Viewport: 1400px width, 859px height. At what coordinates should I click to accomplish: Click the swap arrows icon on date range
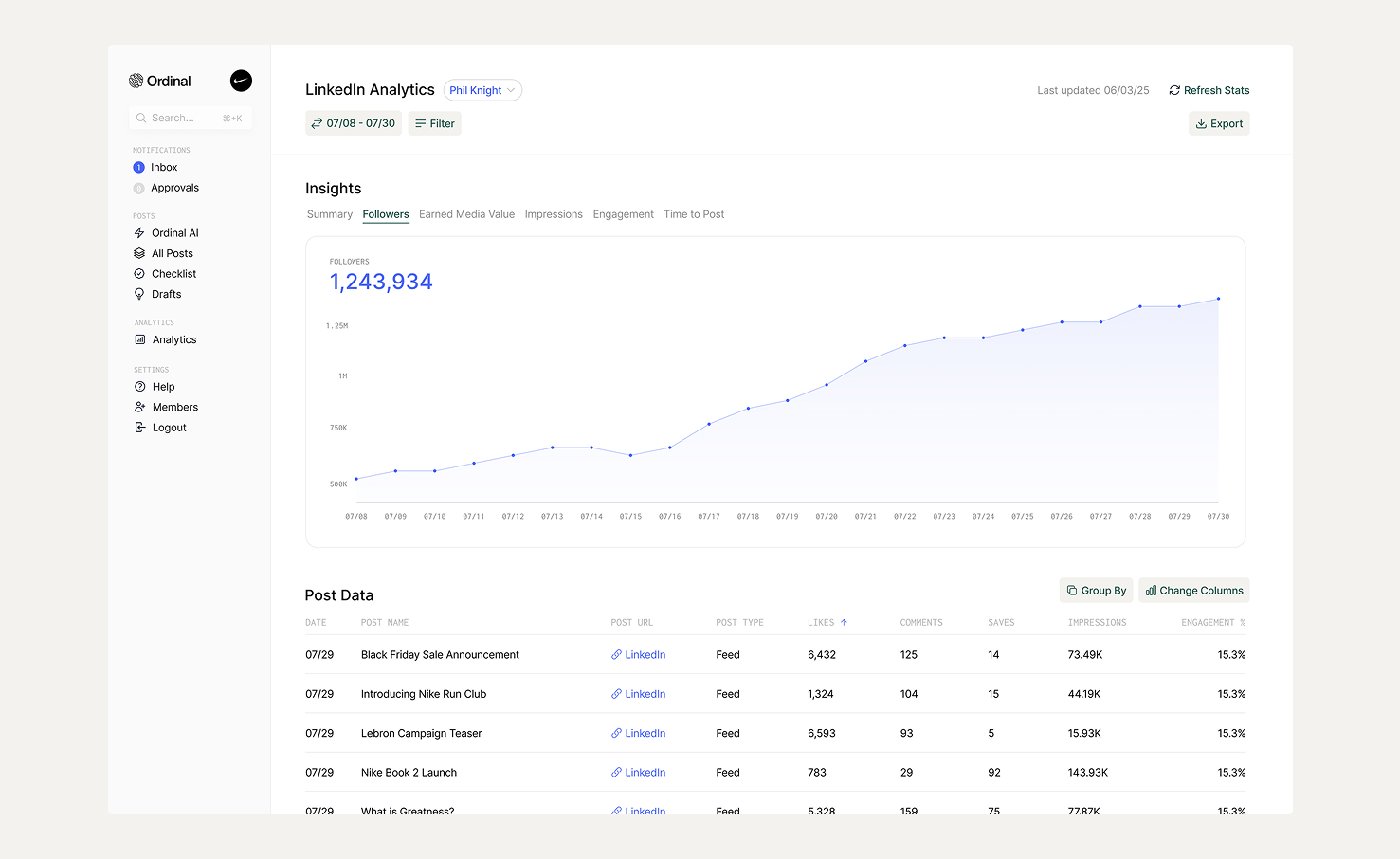(317, 123)
